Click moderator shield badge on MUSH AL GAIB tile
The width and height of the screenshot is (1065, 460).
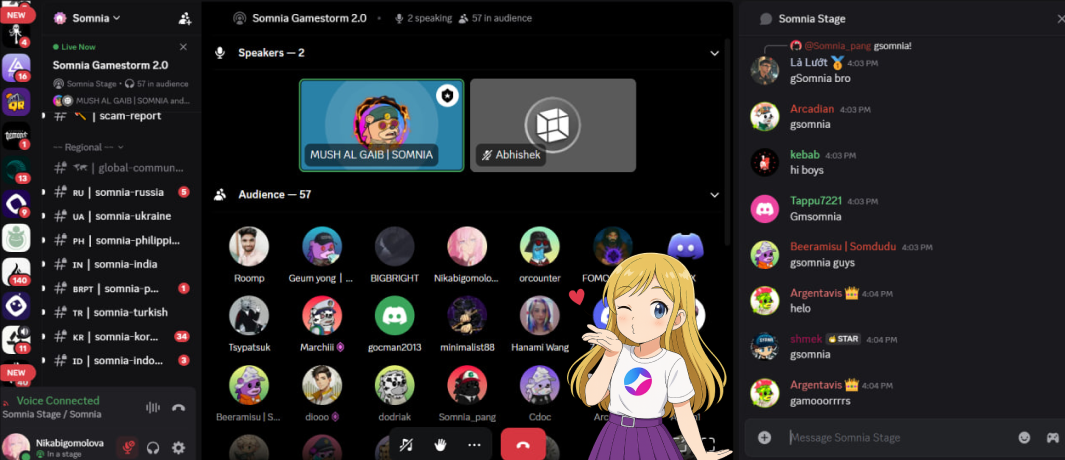click(447, 96)
